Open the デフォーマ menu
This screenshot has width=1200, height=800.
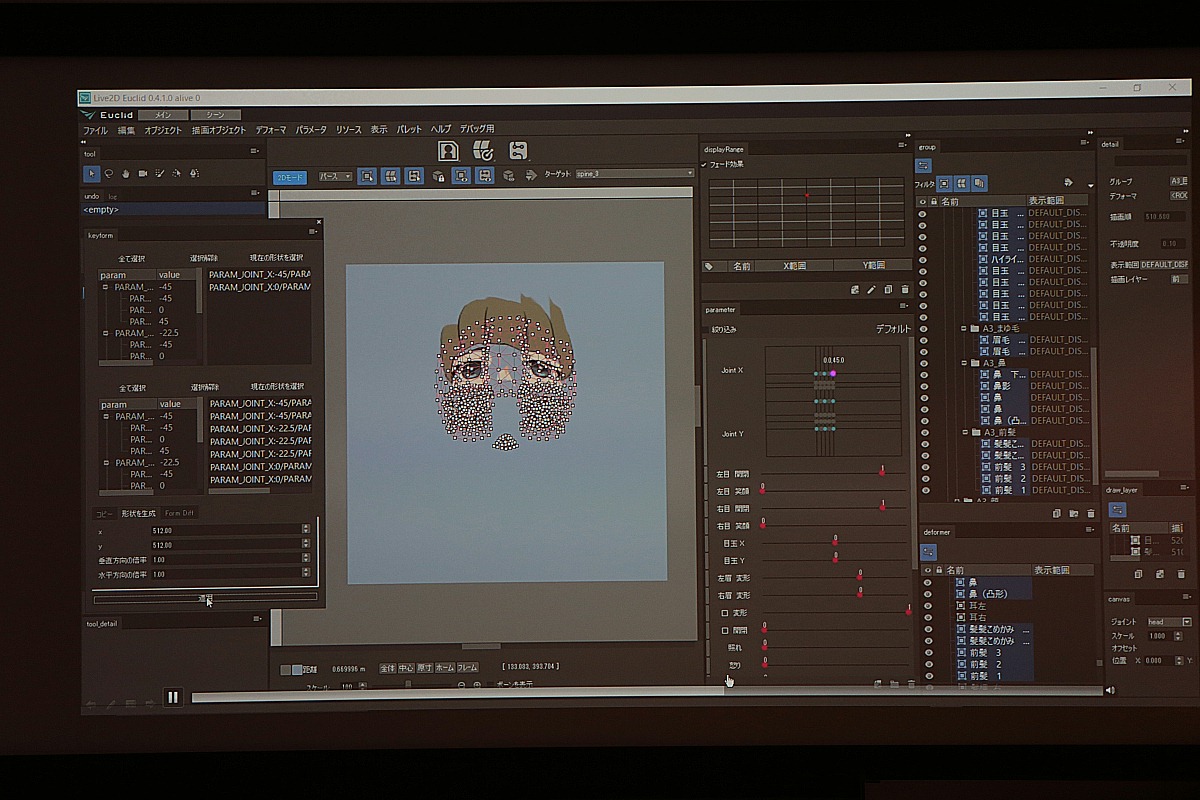[x=270, y=130]
